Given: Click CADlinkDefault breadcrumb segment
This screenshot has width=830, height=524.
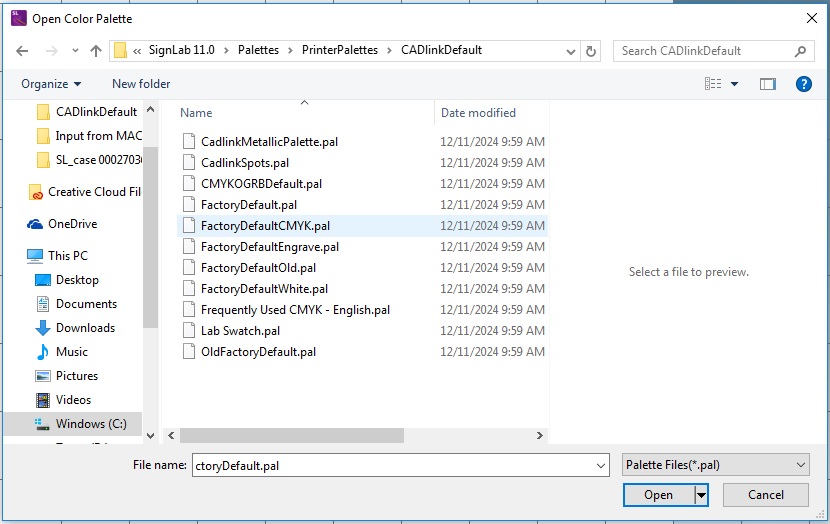Looking at the screenshot, I should click(x=441, y=50).
